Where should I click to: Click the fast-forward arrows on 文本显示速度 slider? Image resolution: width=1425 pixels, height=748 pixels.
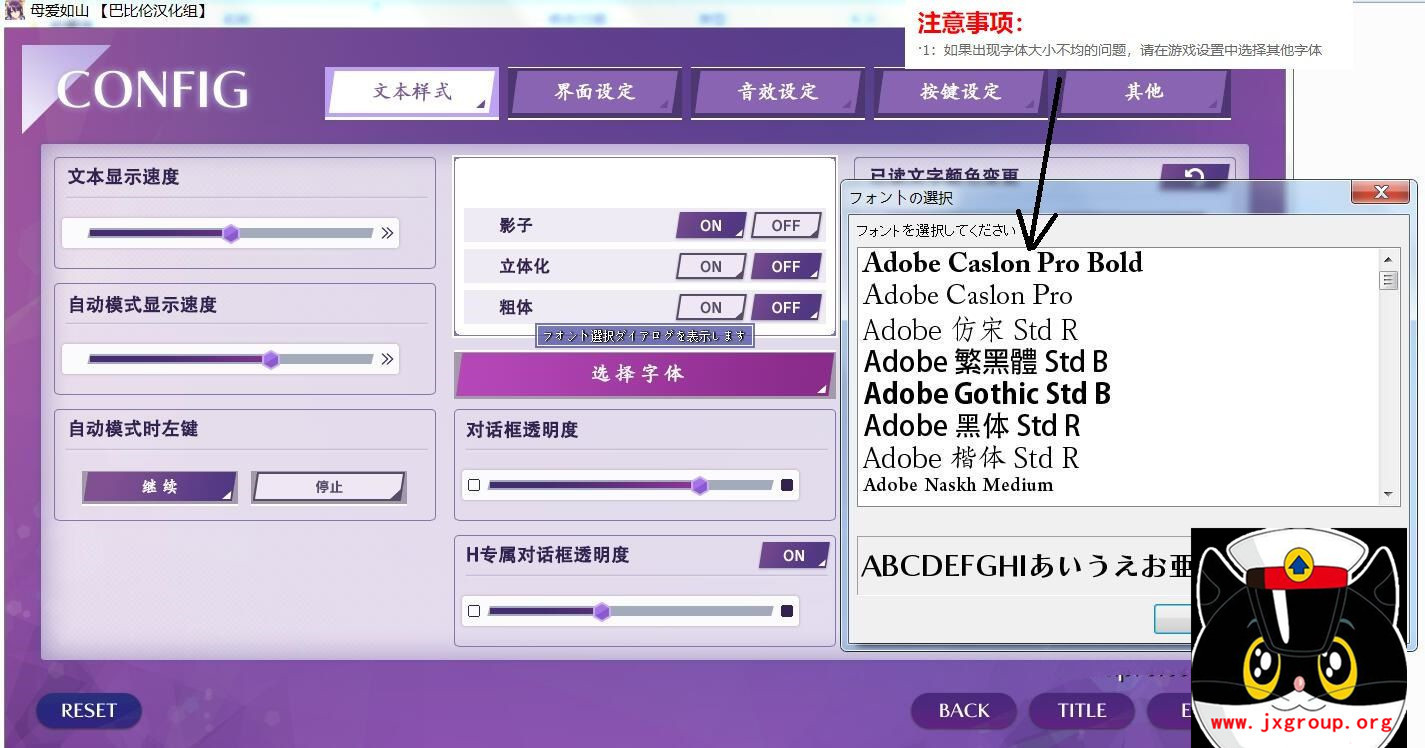tap(387, 233)
